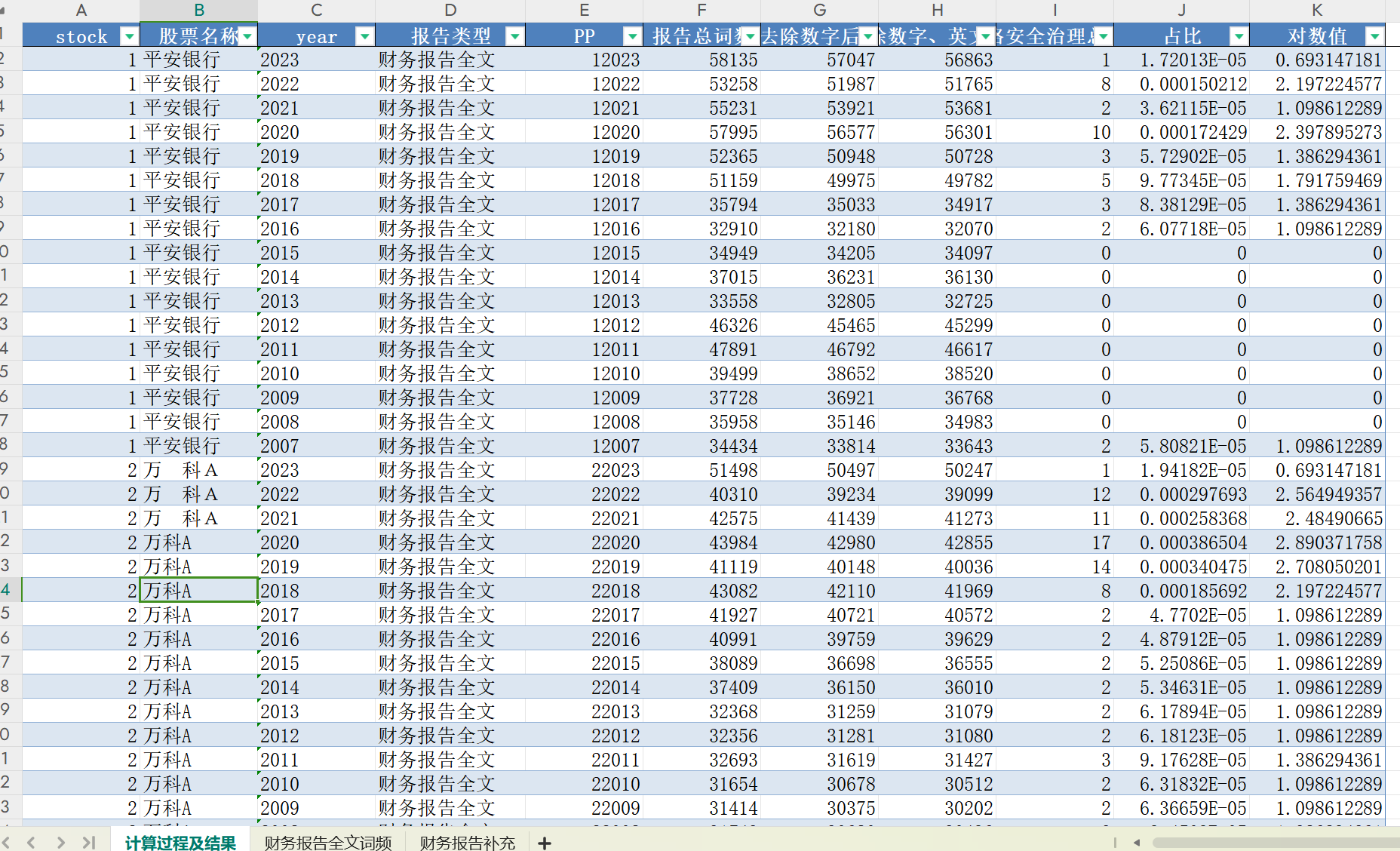Select column C header
This screenshot has height=851, width=1400.
(x=317, y=11)
